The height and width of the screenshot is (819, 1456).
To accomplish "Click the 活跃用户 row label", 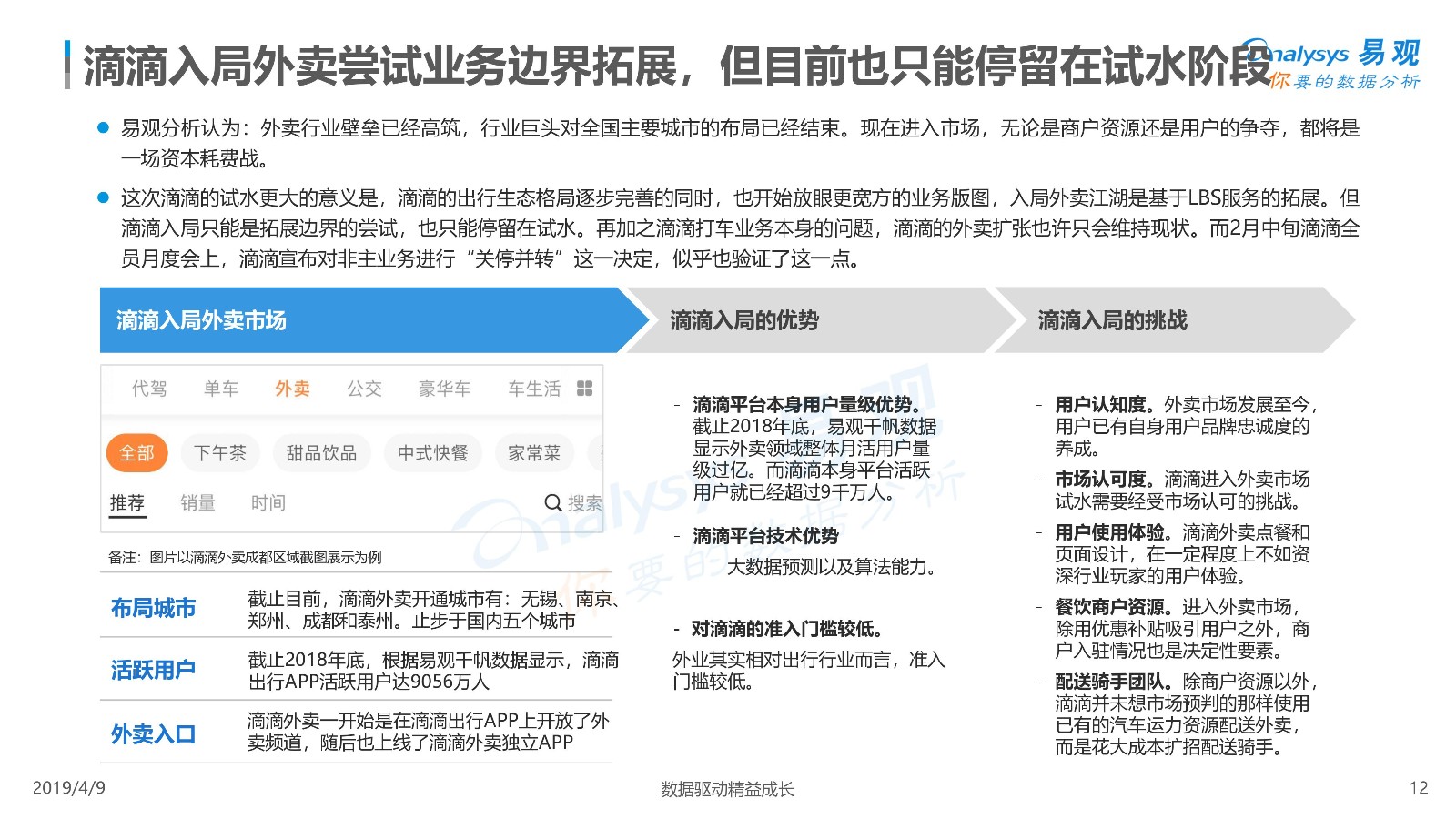I will (x=153, y=671).
